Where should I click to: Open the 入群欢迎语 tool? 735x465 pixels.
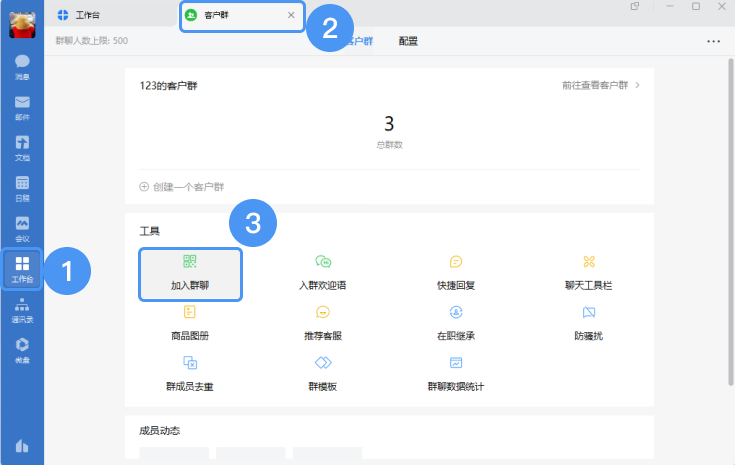(323, 272)
